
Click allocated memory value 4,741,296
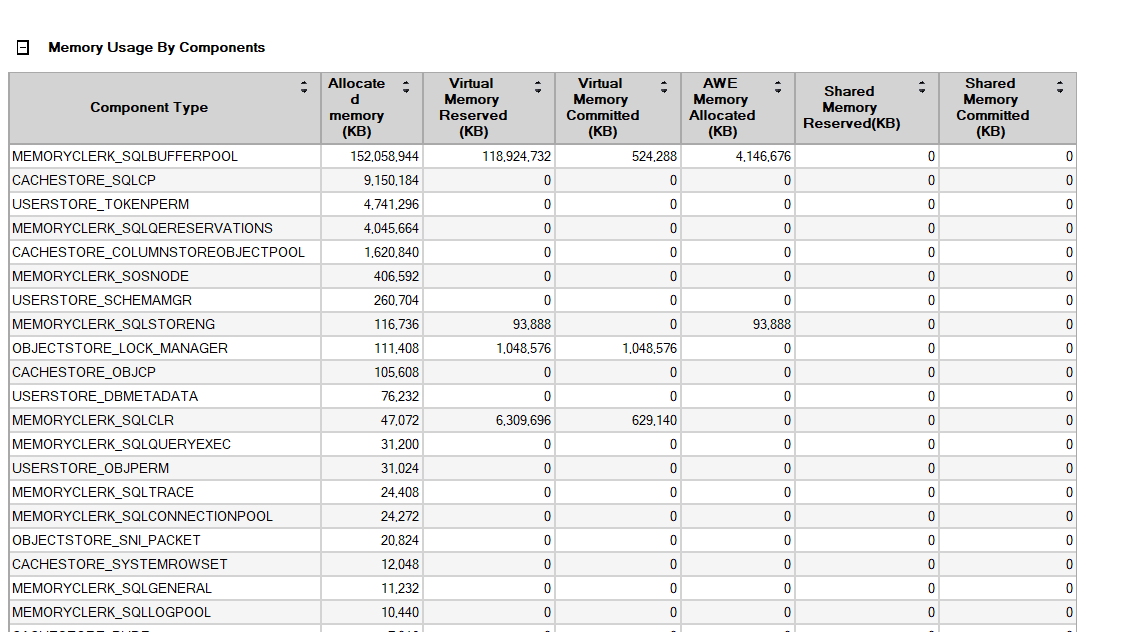click(x=391, y=204)
